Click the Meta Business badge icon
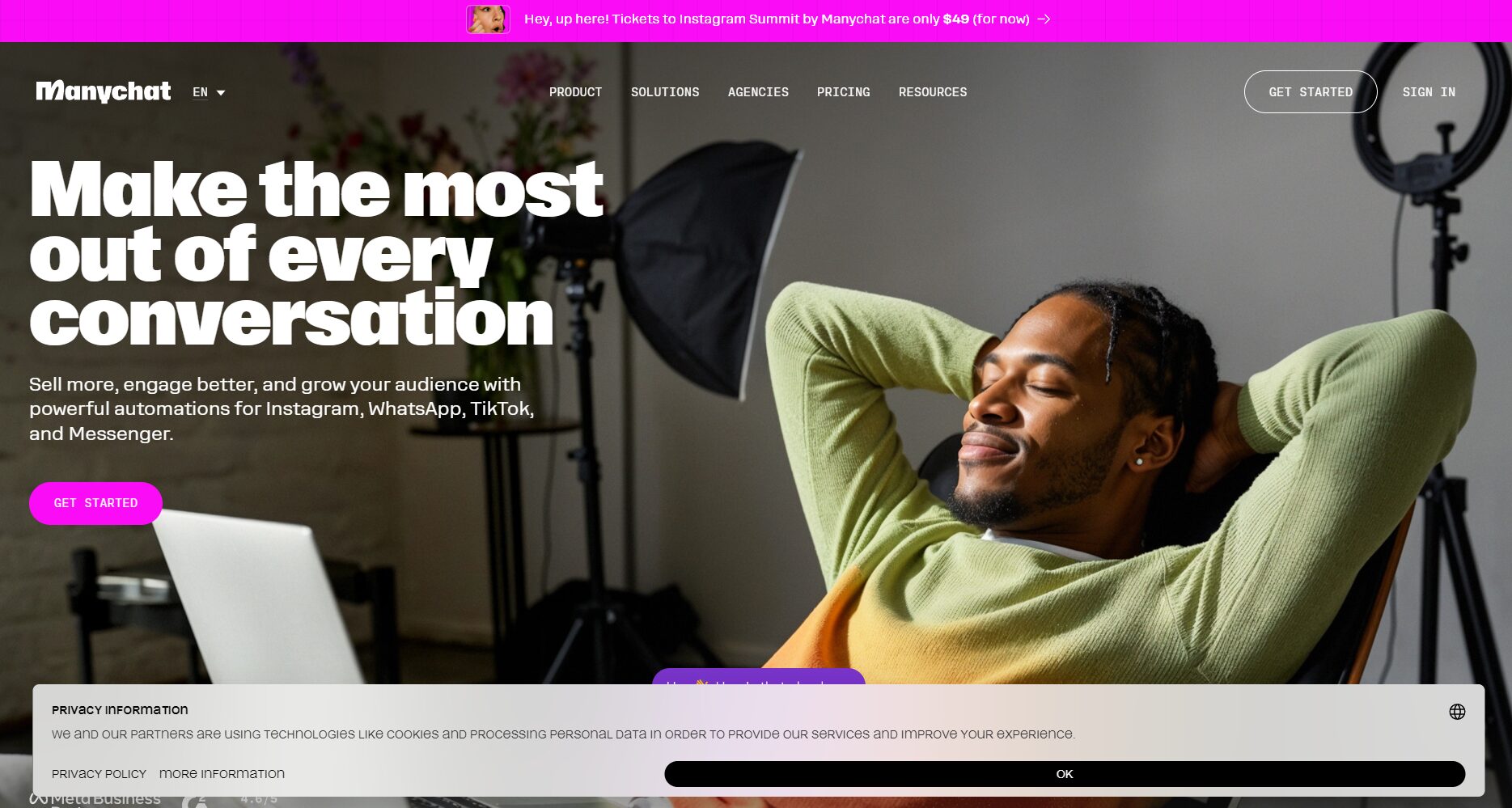Viewport: 1512px width, 808px height. click(x=39, y=799)
